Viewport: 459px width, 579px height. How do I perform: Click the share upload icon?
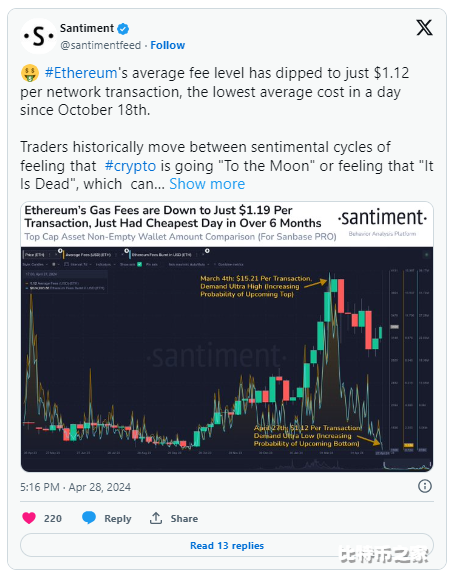pyautogui.click(x=156, y=518)
